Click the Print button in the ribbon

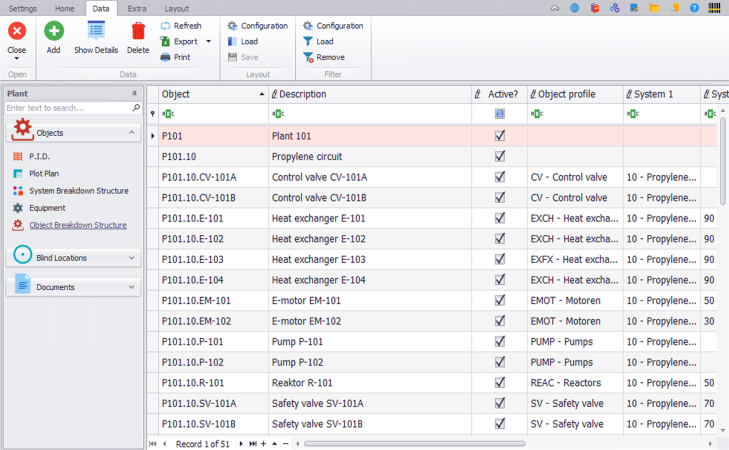coord(175,57)
